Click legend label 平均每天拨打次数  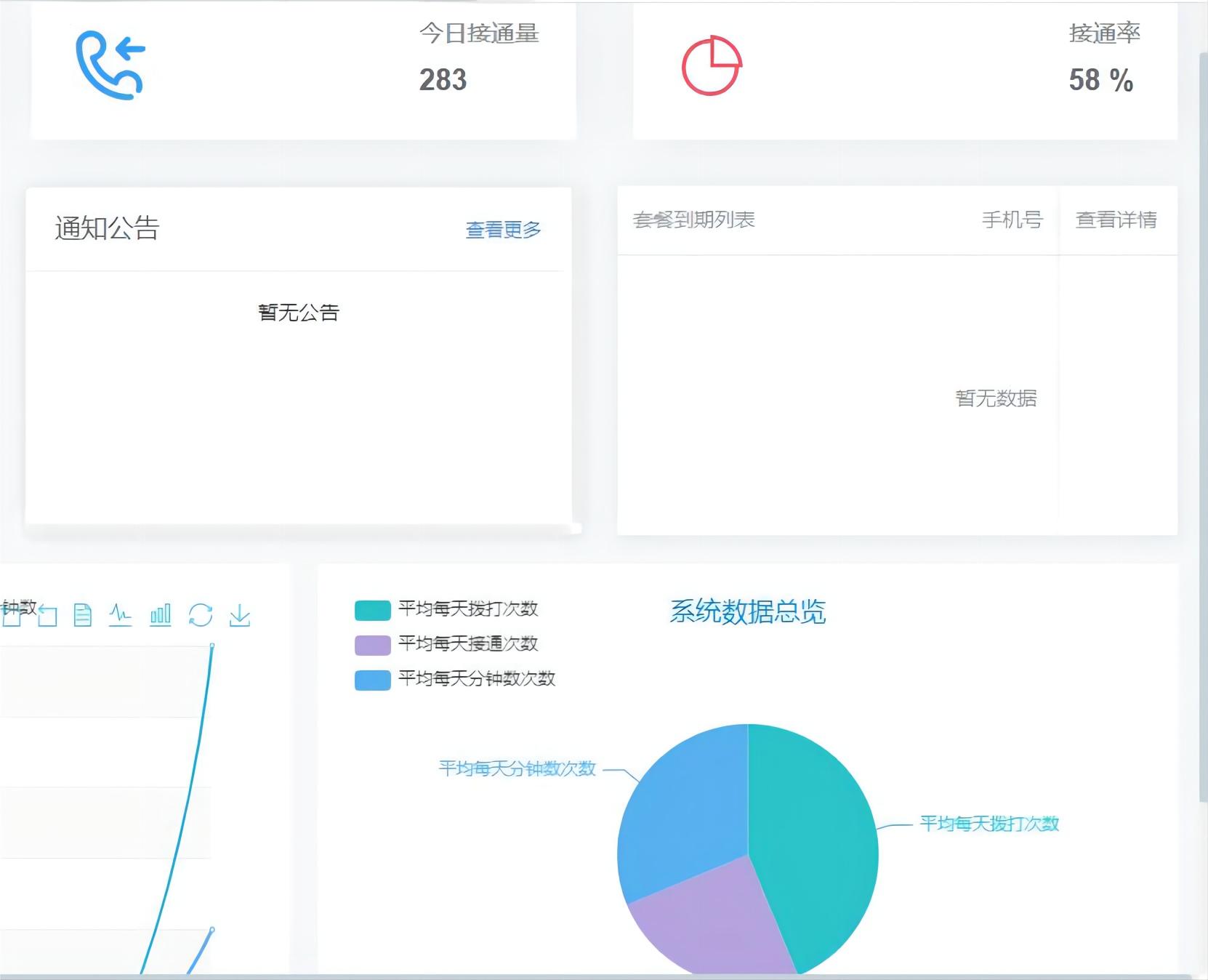(x=468, y=609)
